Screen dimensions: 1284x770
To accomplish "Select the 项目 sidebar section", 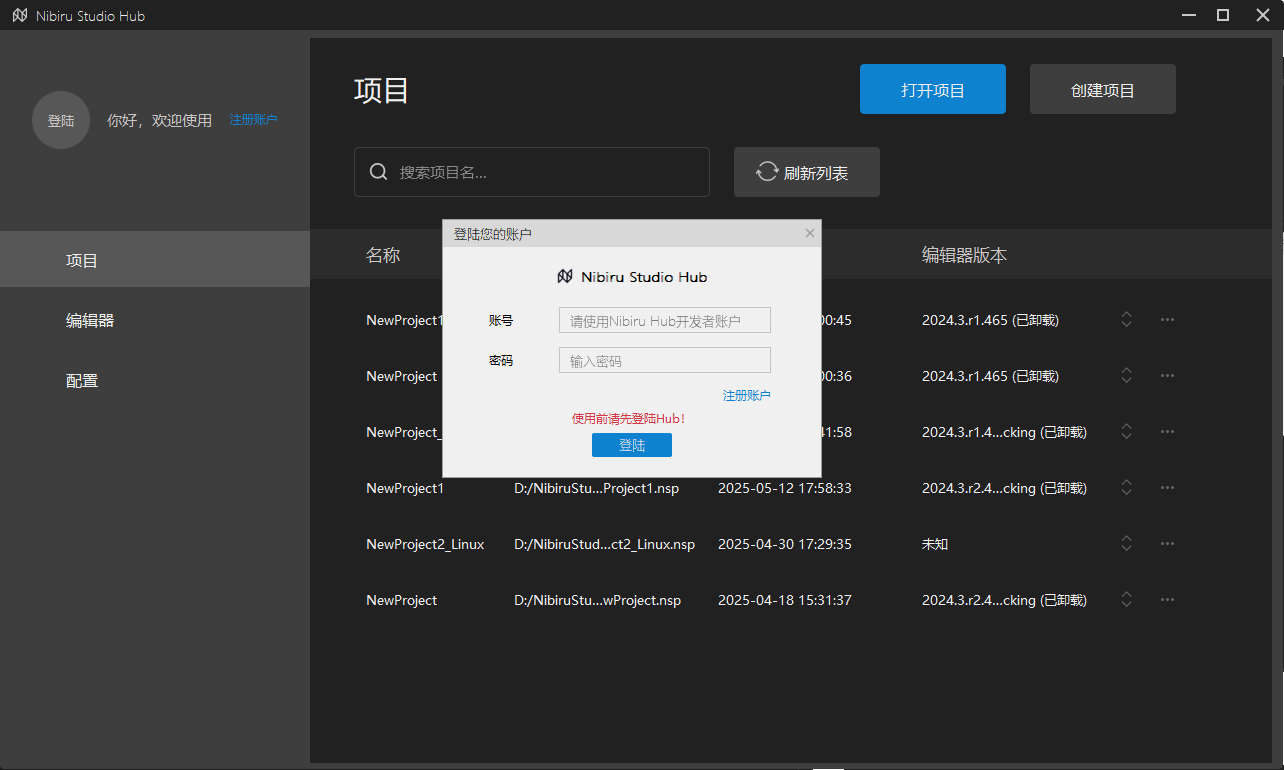I will tap(82, 261).
